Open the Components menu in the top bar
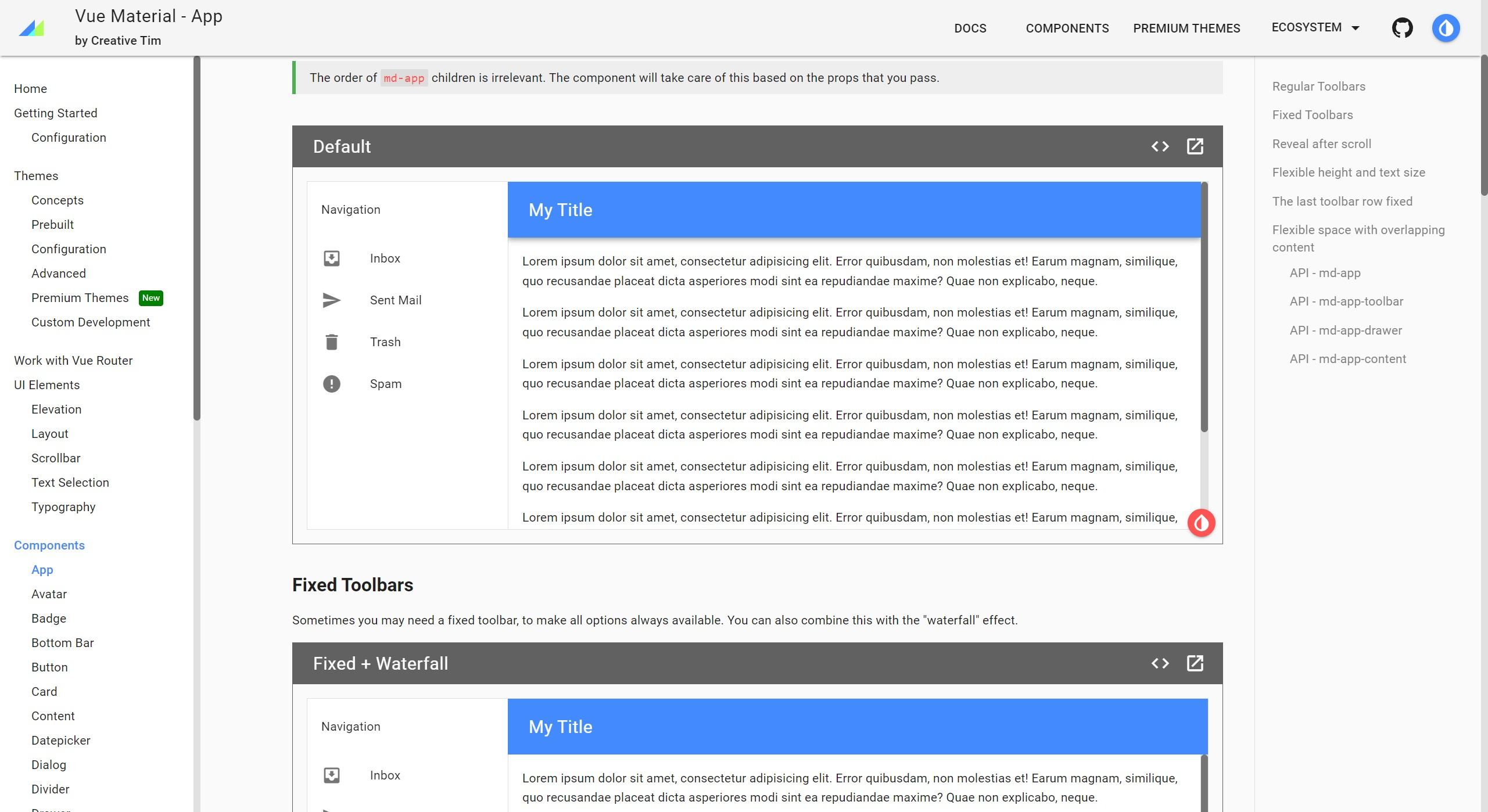The height and width of the screenshot is (812, 1488). (x=1067, y=28)
